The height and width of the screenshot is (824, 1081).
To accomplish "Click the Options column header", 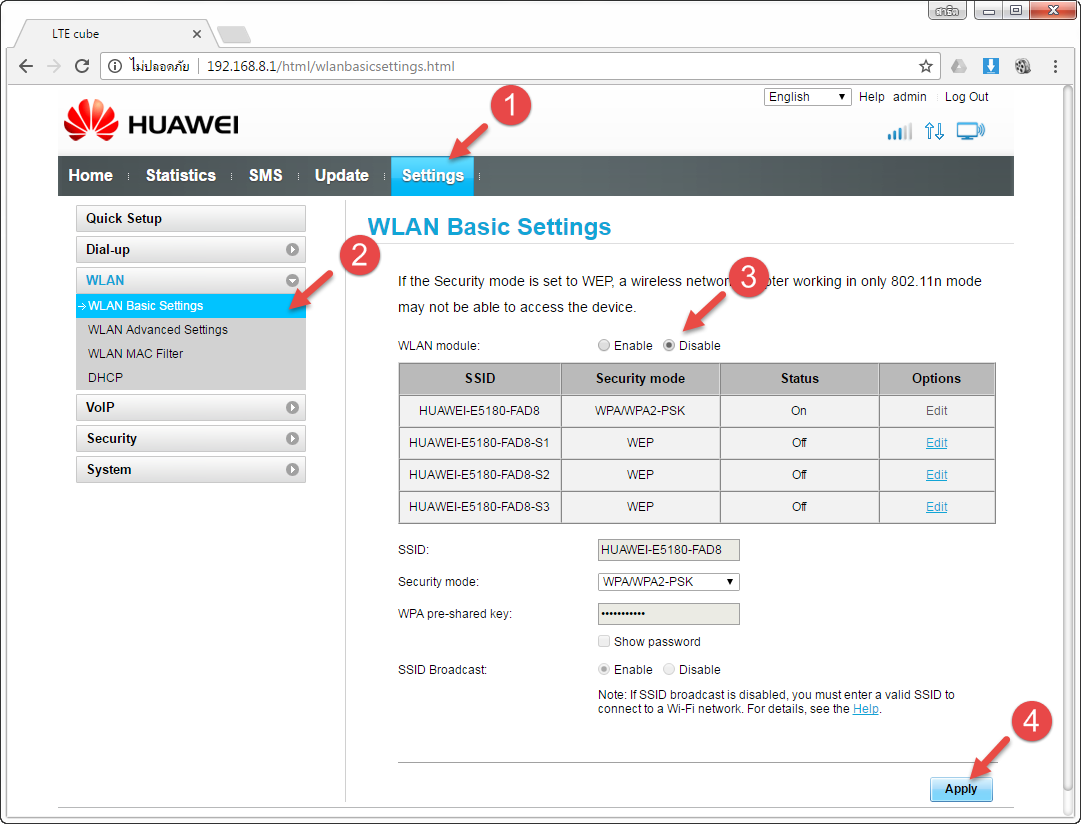I will coord(936,379).
